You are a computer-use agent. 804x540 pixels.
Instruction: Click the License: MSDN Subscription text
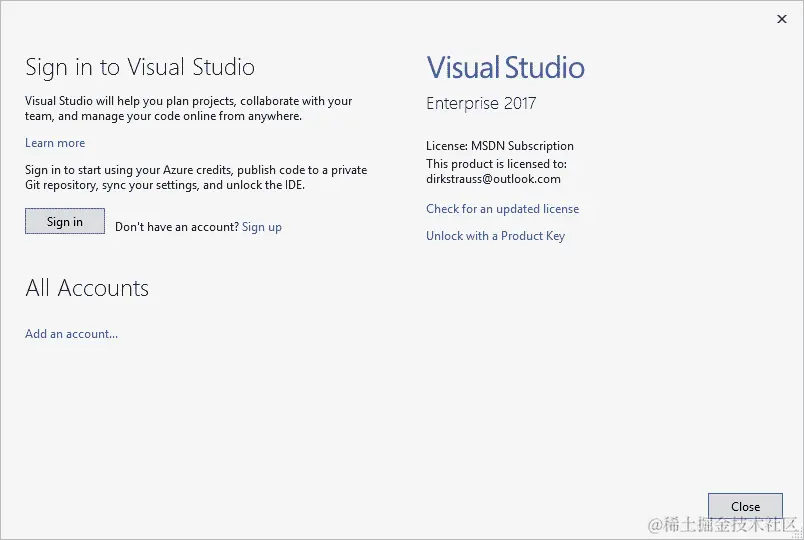(x=500, y=146)
